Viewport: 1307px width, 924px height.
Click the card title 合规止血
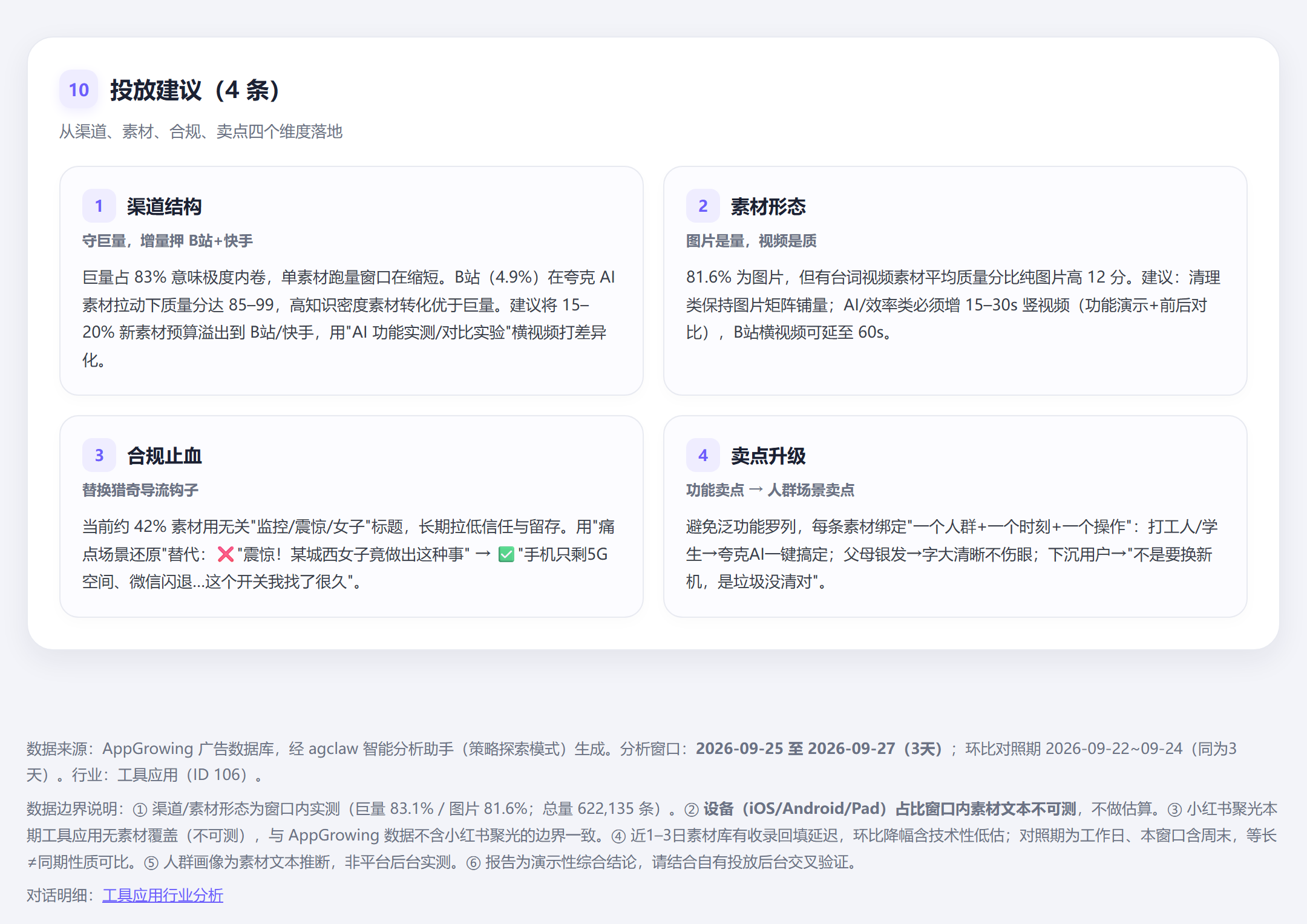pos(165,455)
